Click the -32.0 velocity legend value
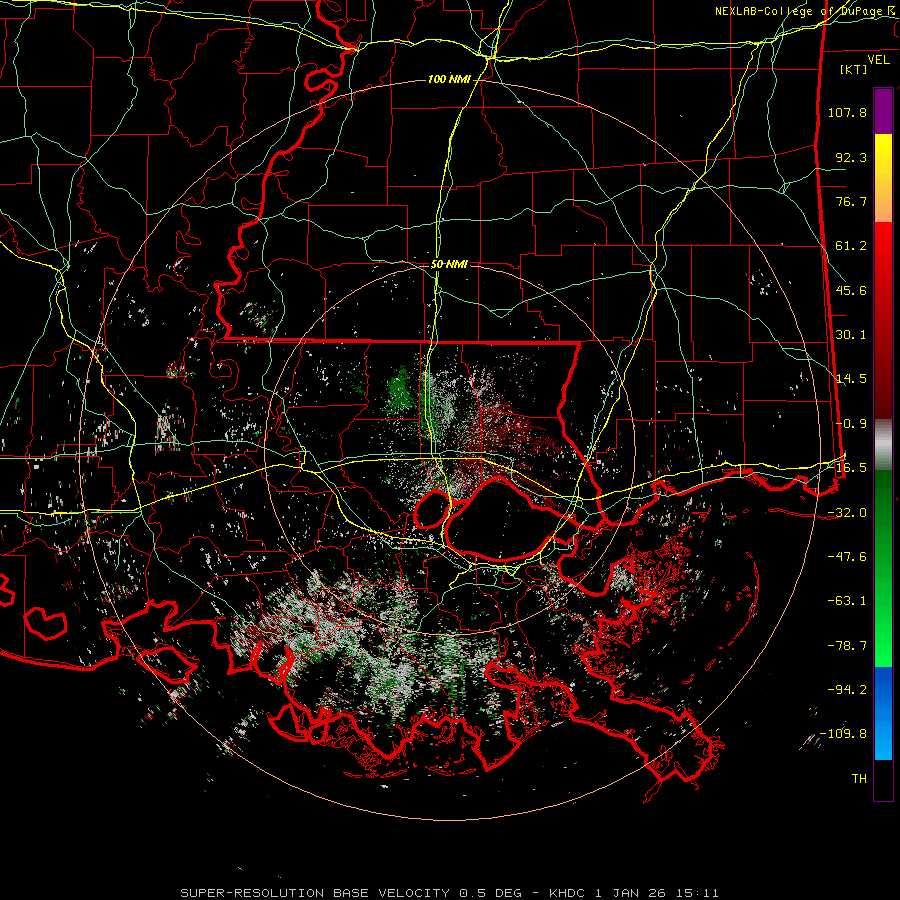The width and height of the screenshot is (900, 900). tap(847, 513)
